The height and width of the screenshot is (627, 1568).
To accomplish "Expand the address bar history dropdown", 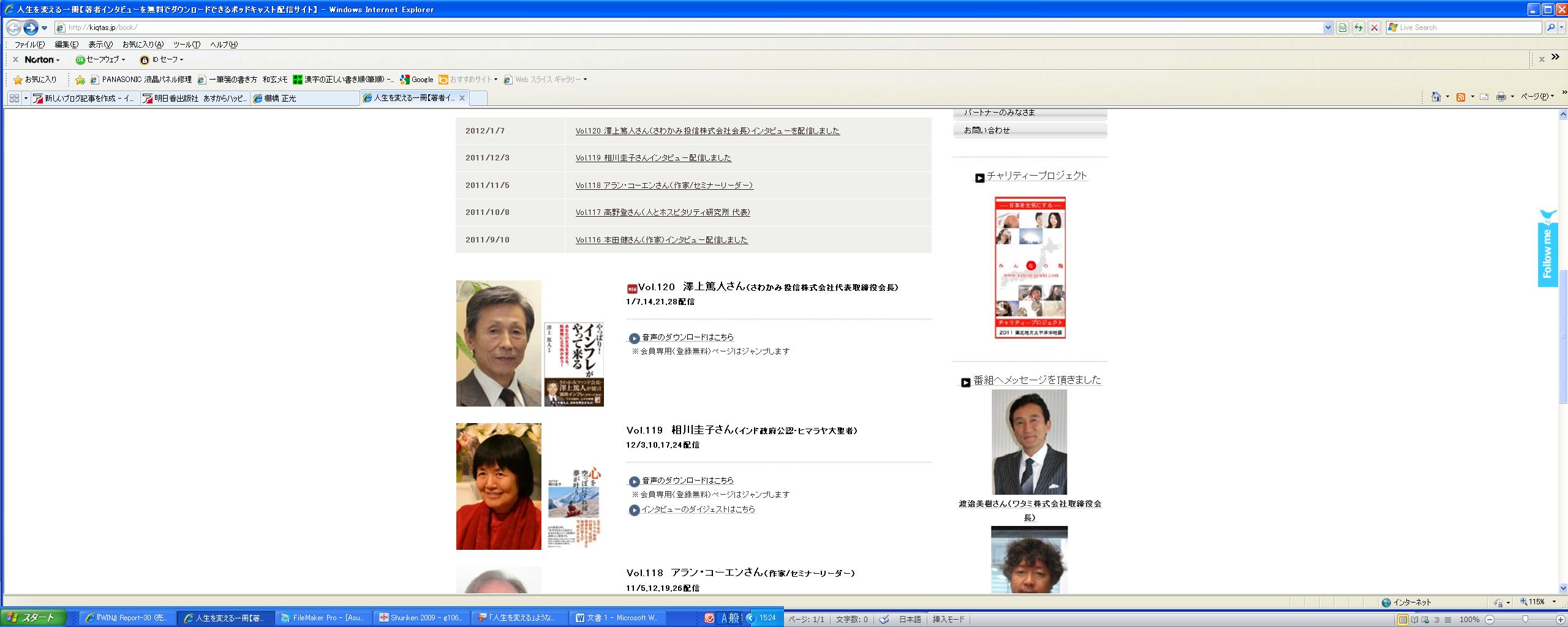I will pos(1328,28).
